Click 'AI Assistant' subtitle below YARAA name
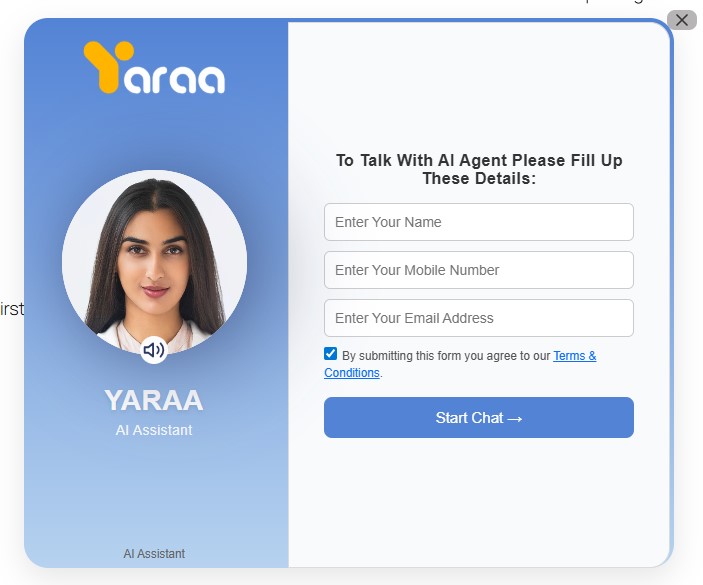 tap(154, 430)
